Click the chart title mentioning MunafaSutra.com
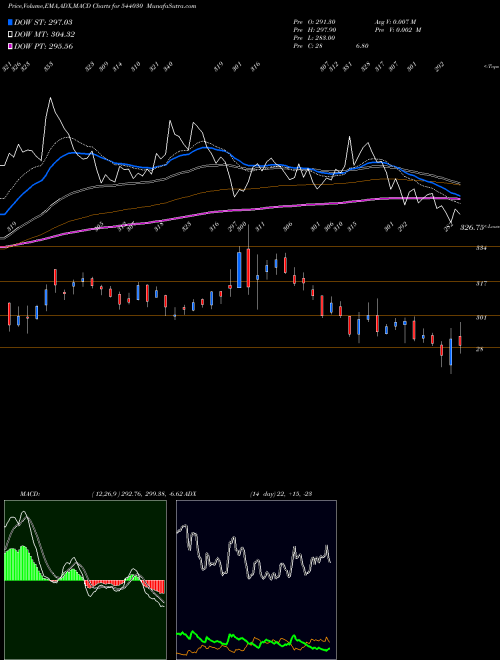Image resolution: width=500 pixels, height=660 pixels. tap(102, 6)
